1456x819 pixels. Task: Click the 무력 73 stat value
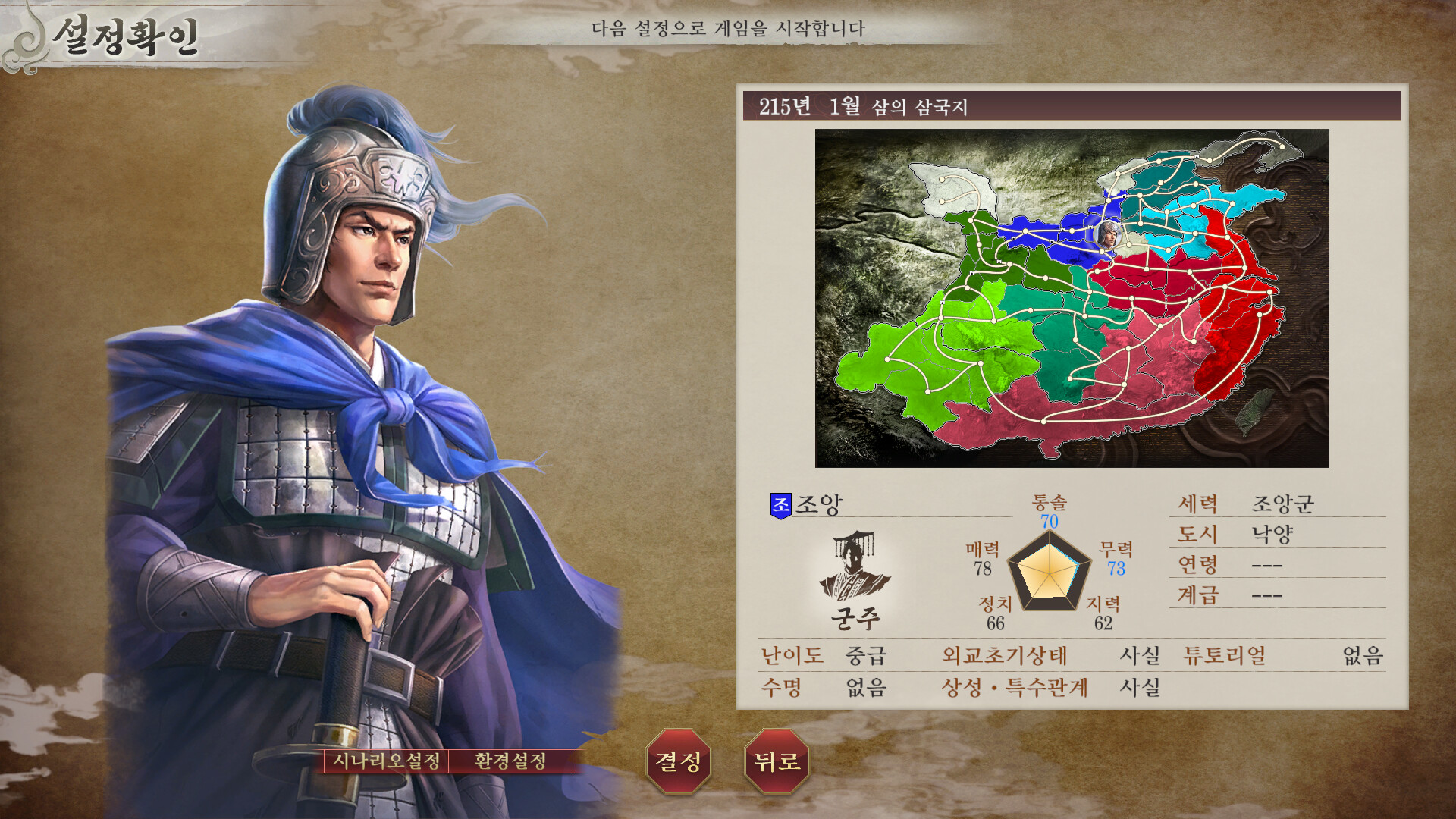tap(1116, 569)
